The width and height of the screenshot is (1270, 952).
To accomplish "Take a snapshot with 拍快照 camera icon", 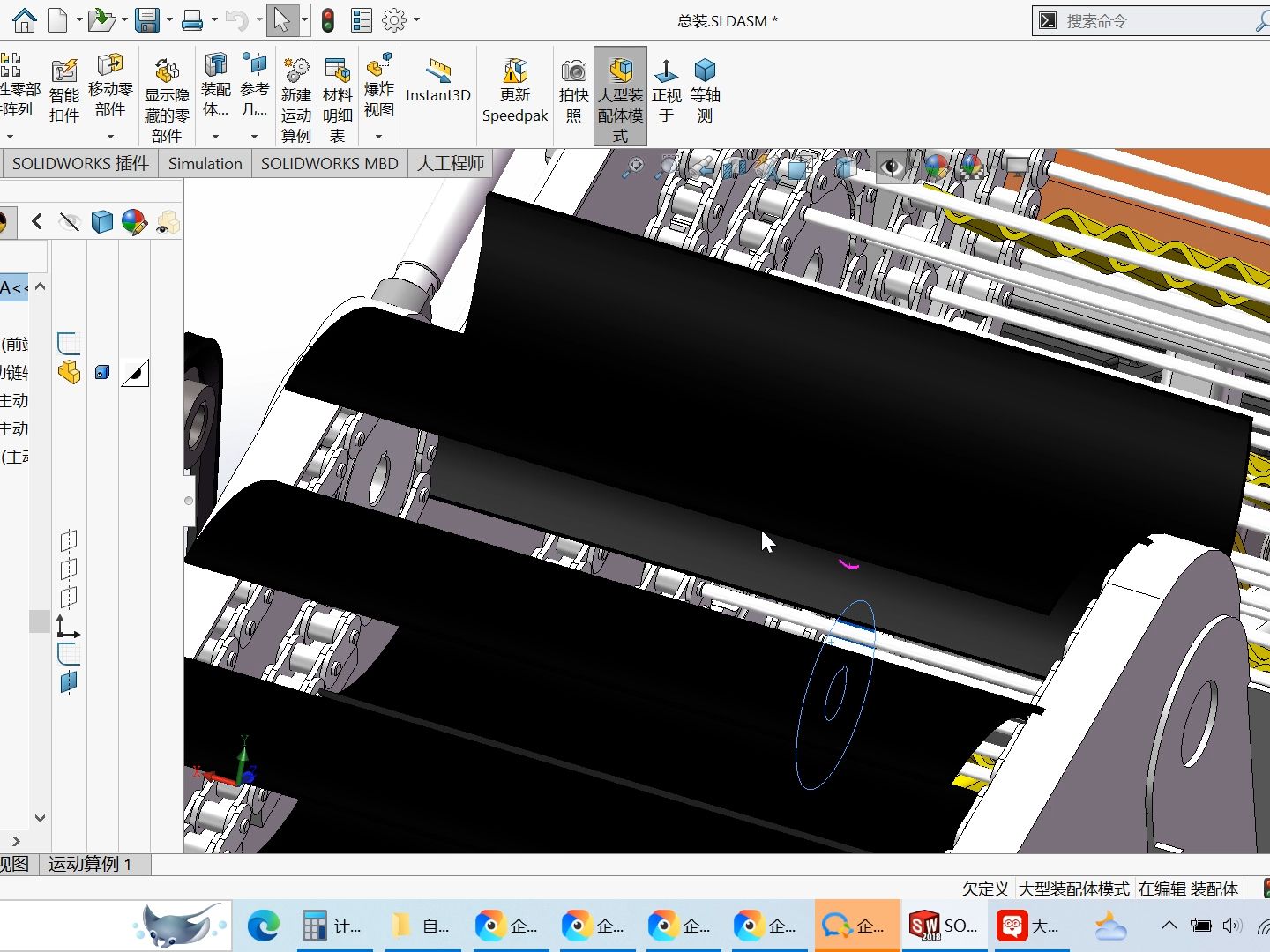I will (573, 92).
